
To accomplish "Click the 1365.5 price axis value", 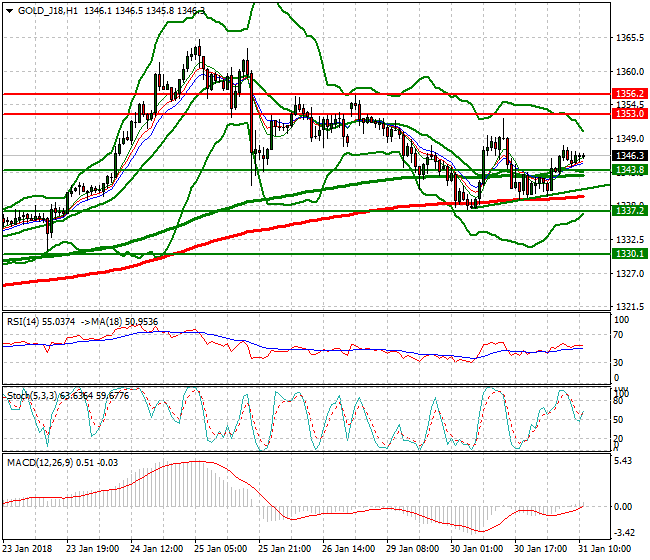I will click(630, 38).
